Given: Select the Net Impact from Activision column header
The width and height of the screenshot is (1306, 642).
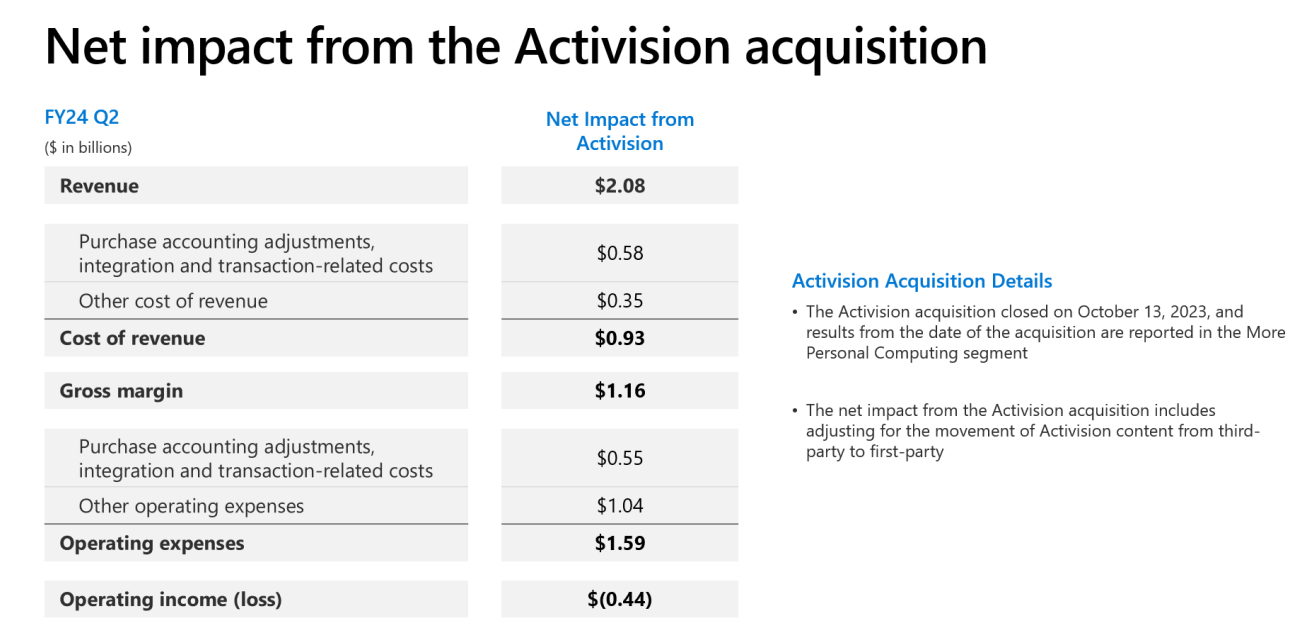Looking at the screenshot, I should 620,131.
